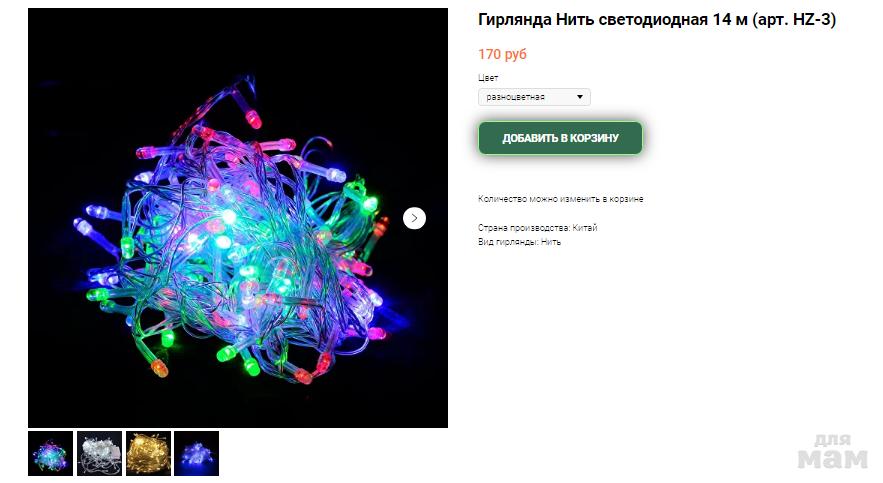This screenshot has width=883, height=483.
Task: Click the word Китай
Action: (585, 228)
